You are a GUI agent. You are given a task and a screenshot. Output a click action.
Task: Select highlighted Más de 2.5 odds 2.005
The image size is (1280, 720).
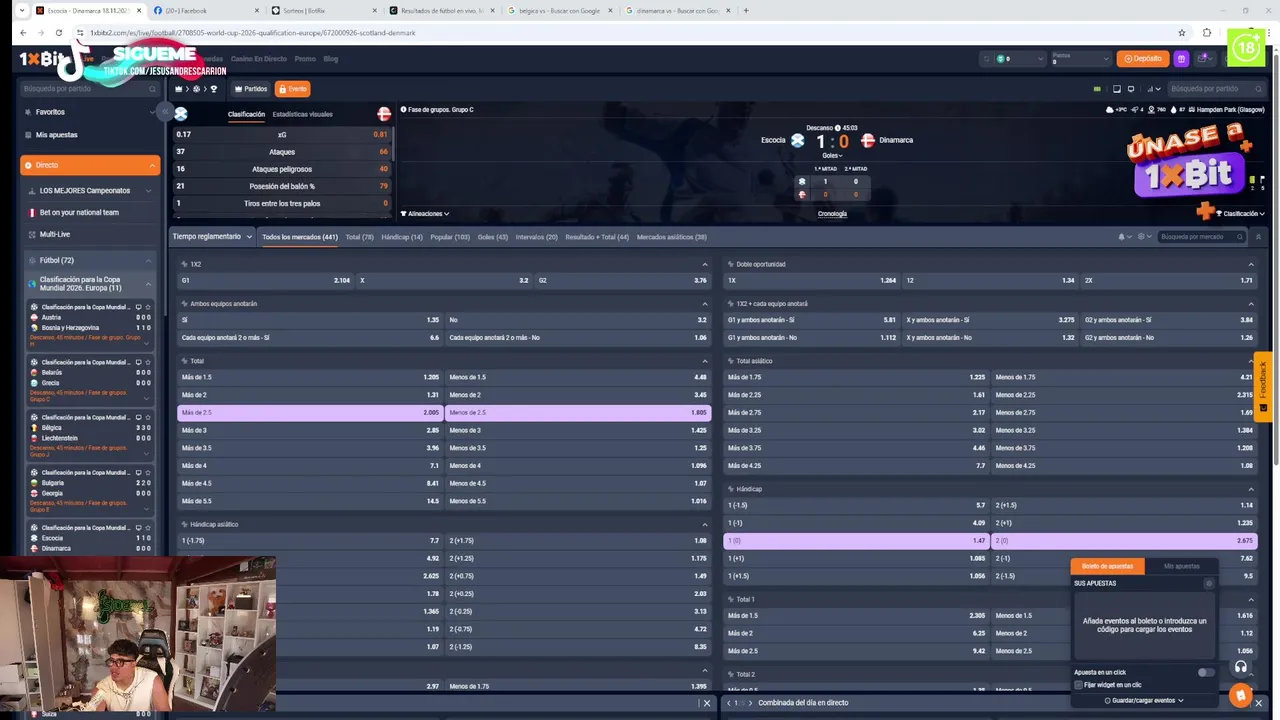310,412
